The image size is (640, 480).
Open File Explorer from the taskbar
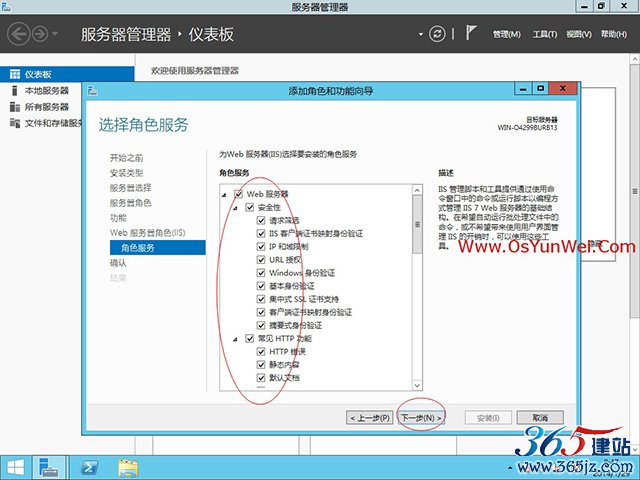128,468
